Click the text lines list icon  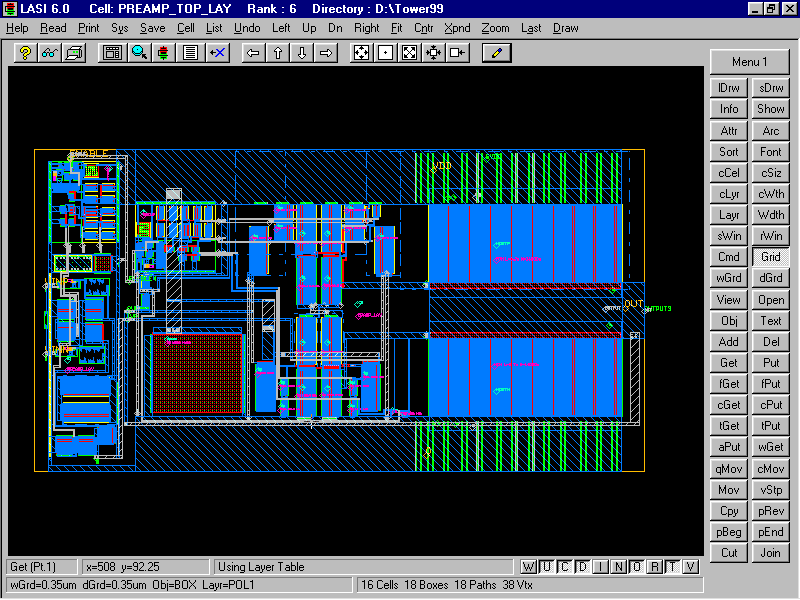(188, 52)
